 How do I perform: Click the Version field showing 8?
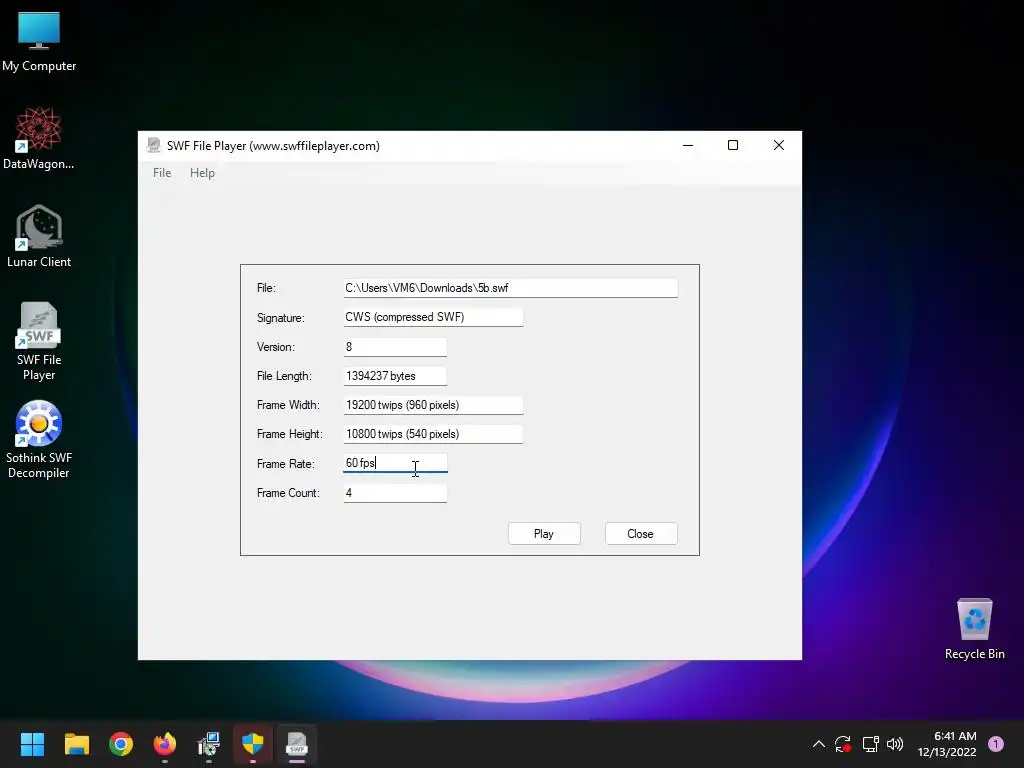point(395,347)
